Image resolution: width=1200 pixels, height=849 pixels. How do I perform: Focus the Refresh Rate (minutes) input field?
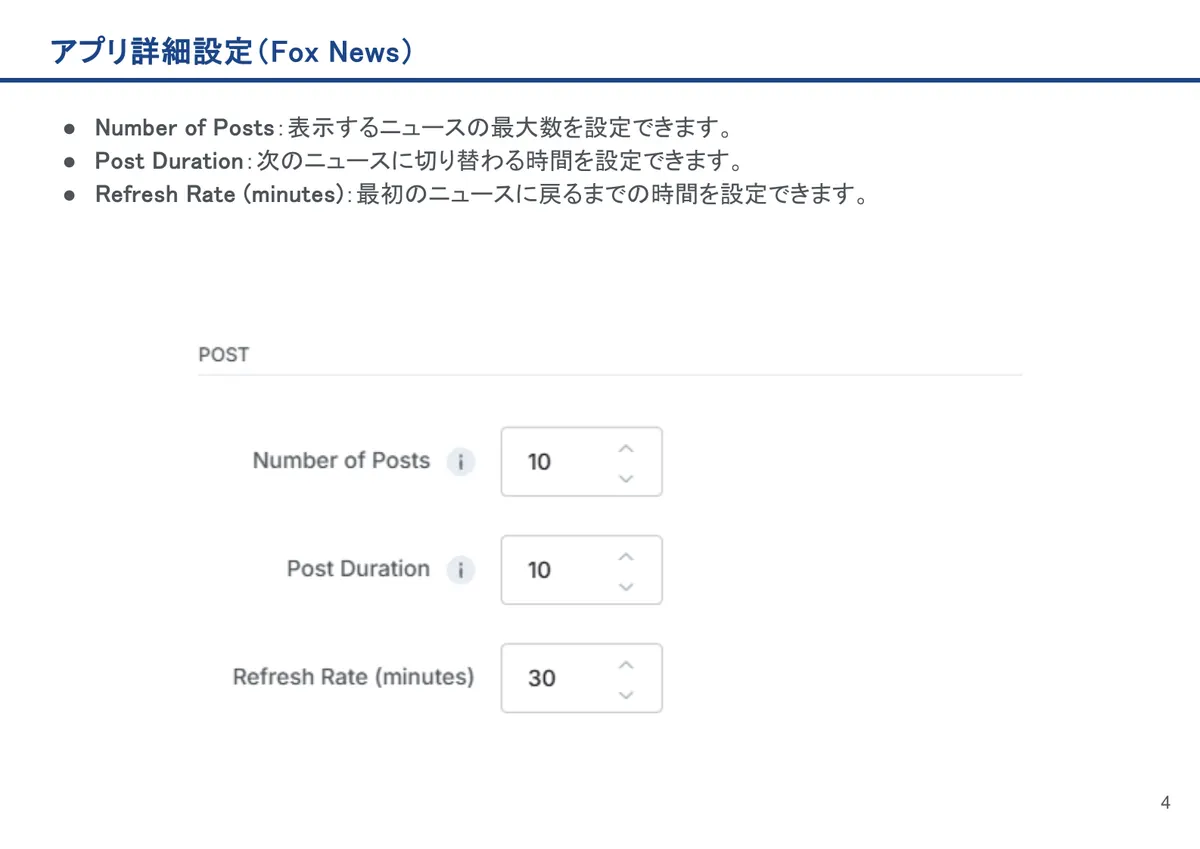click(581, 678)
